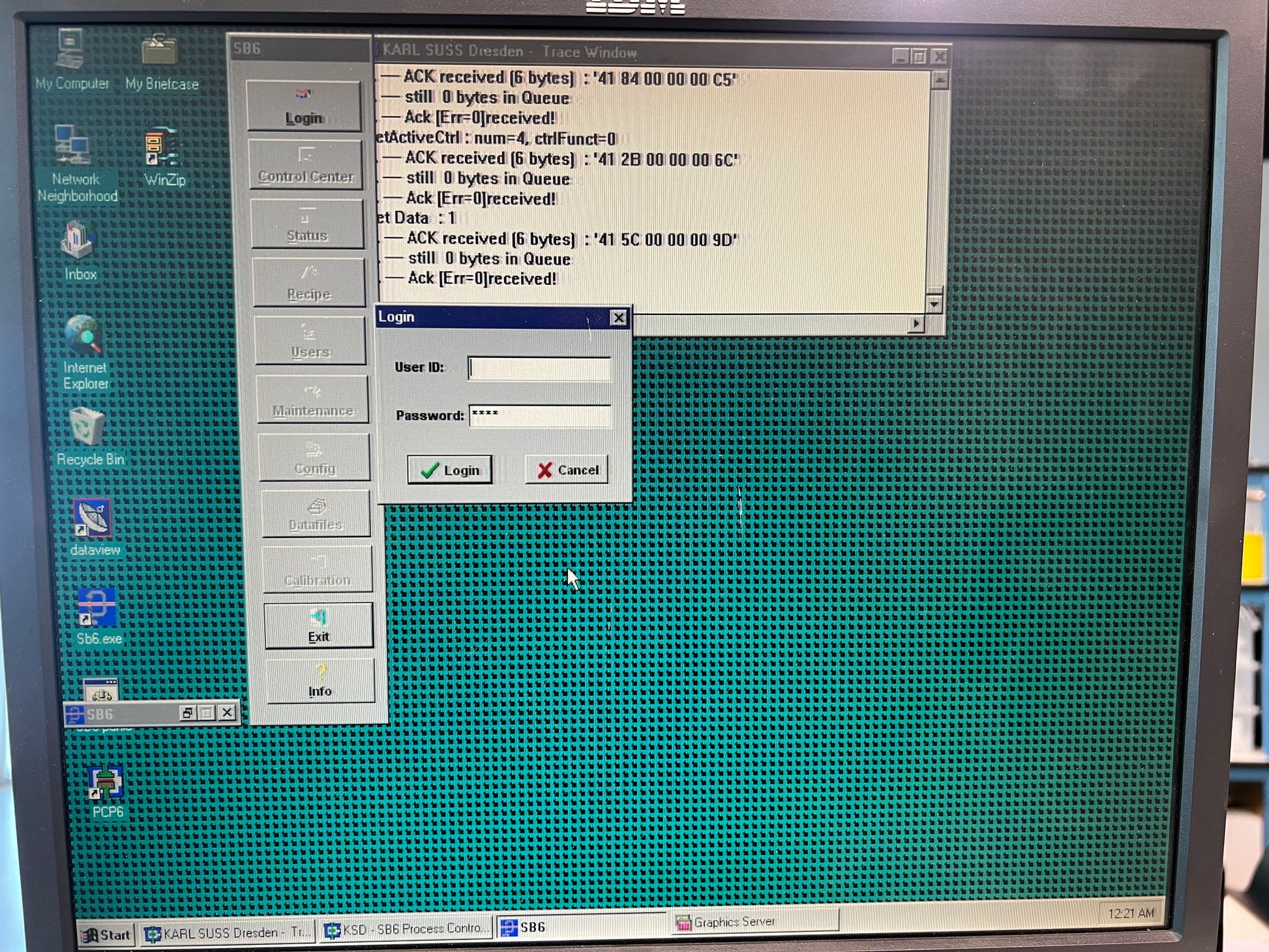
Task: Click the Login button in SB6 sidebar
Action: (303, 106)
